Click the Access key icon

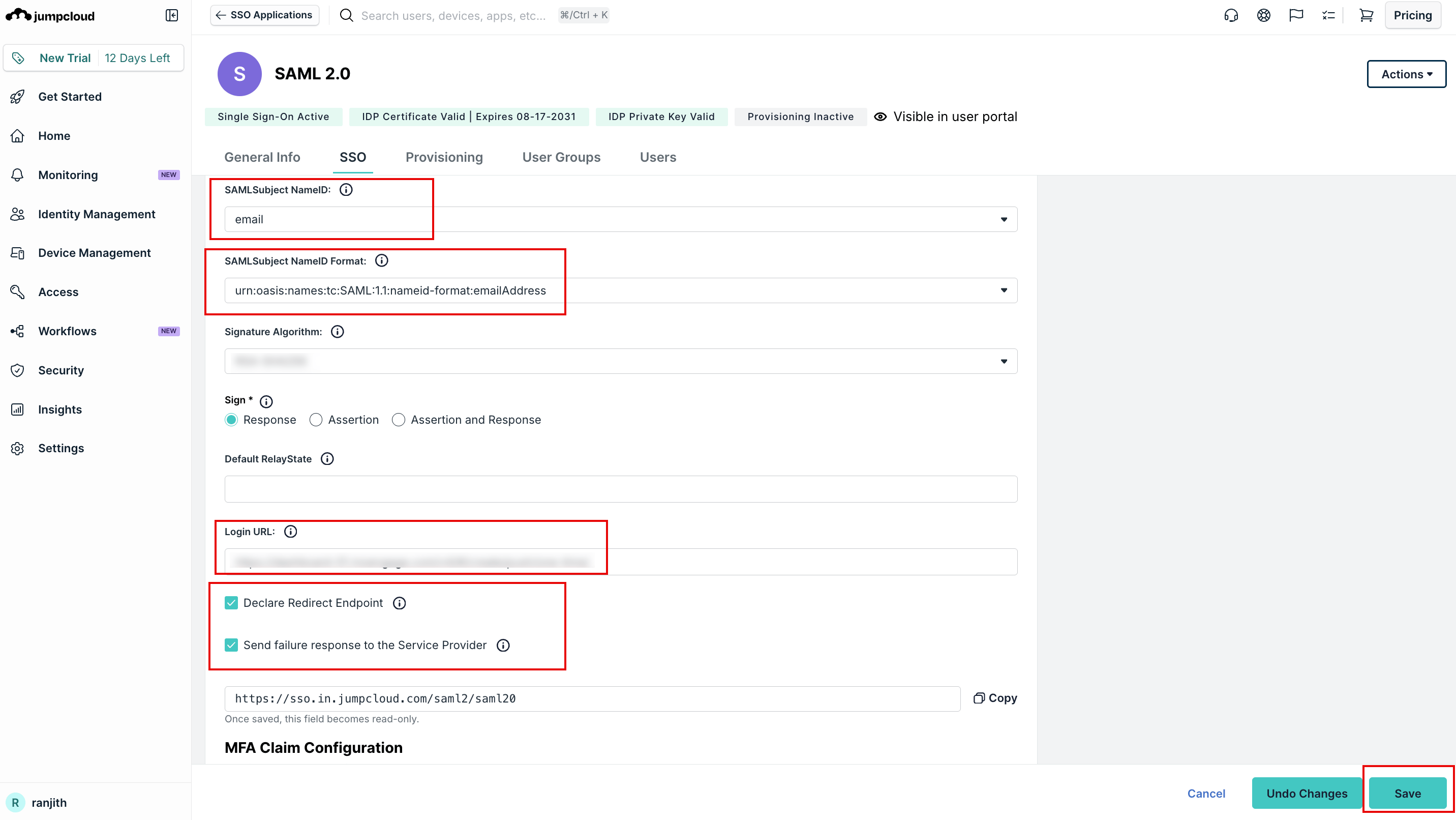[17, 292]
